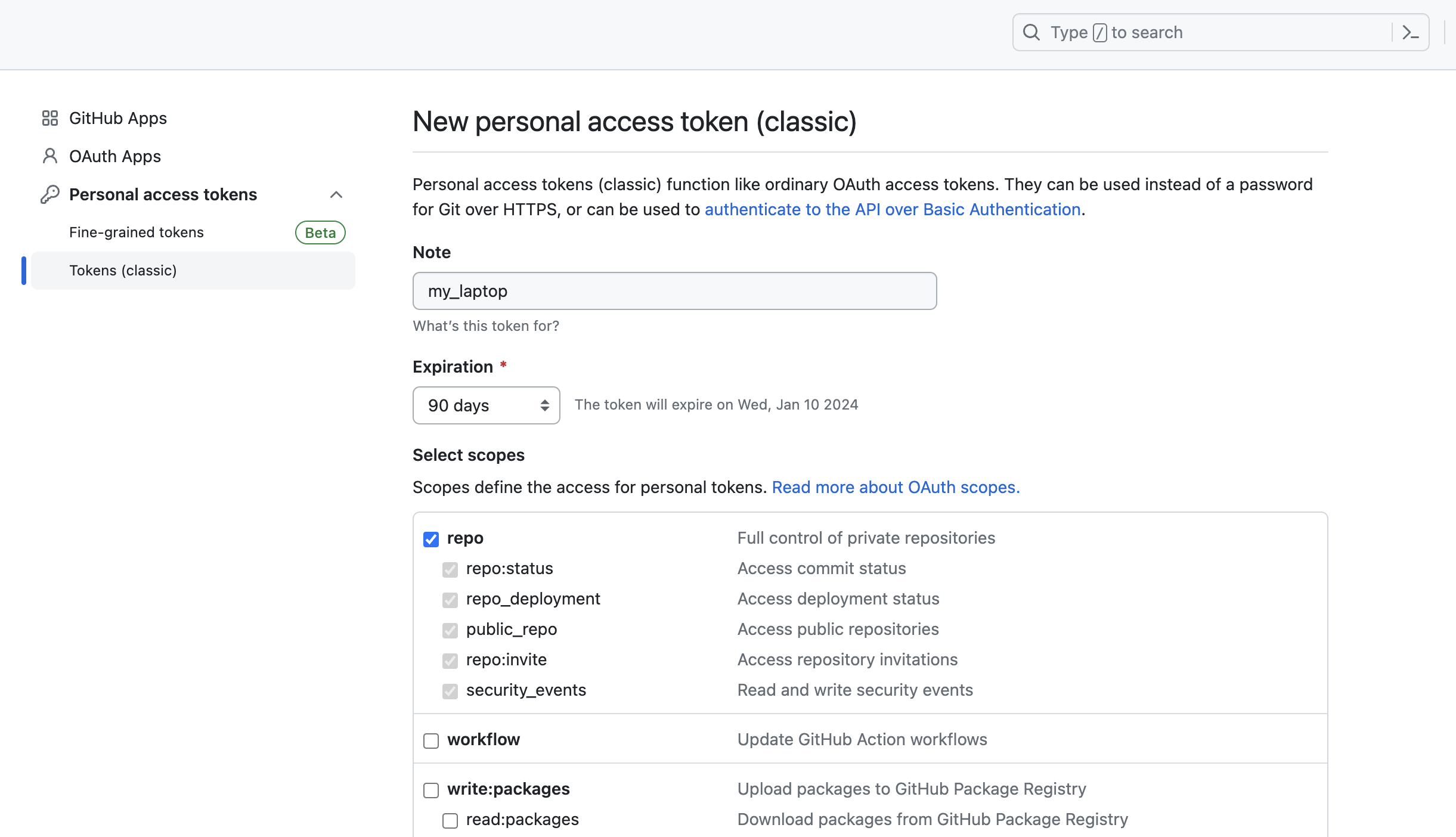Open the Basic Authentication API link
Viewport: 1456px width, 837px height.
893,209
